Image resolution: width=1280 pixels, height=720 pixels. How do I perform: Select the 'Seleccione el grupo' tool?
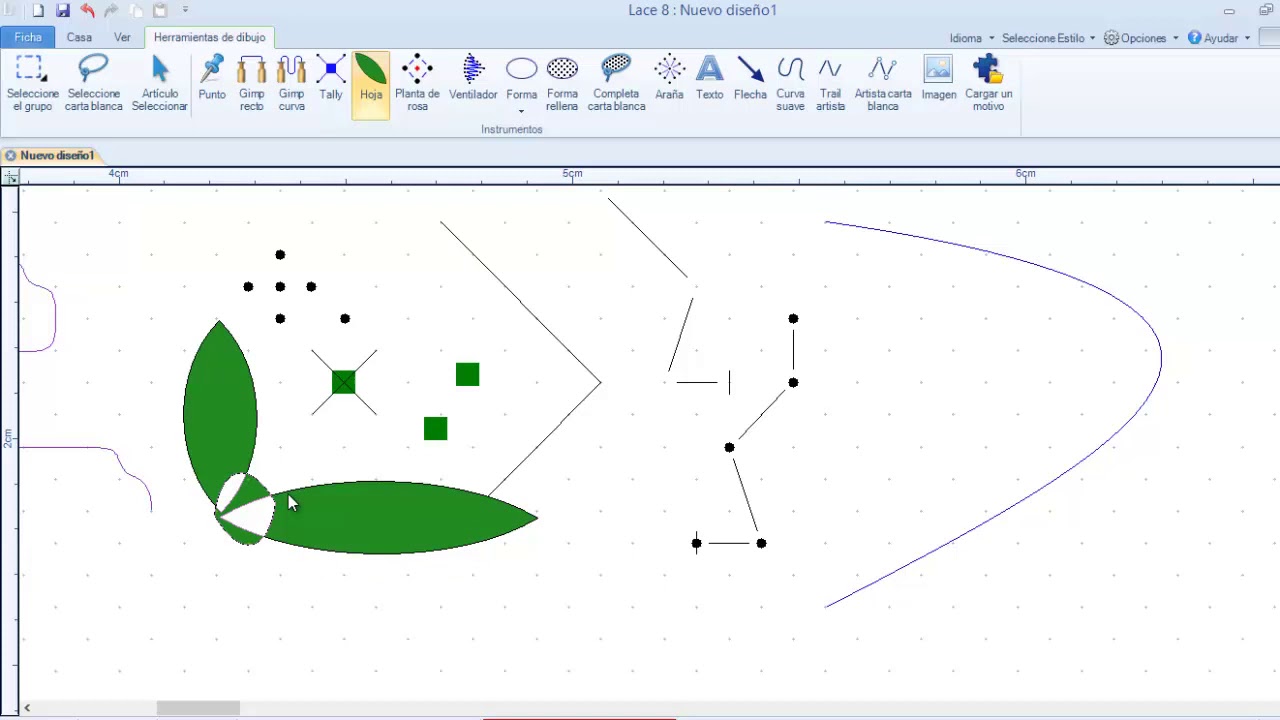click(32, 84)
